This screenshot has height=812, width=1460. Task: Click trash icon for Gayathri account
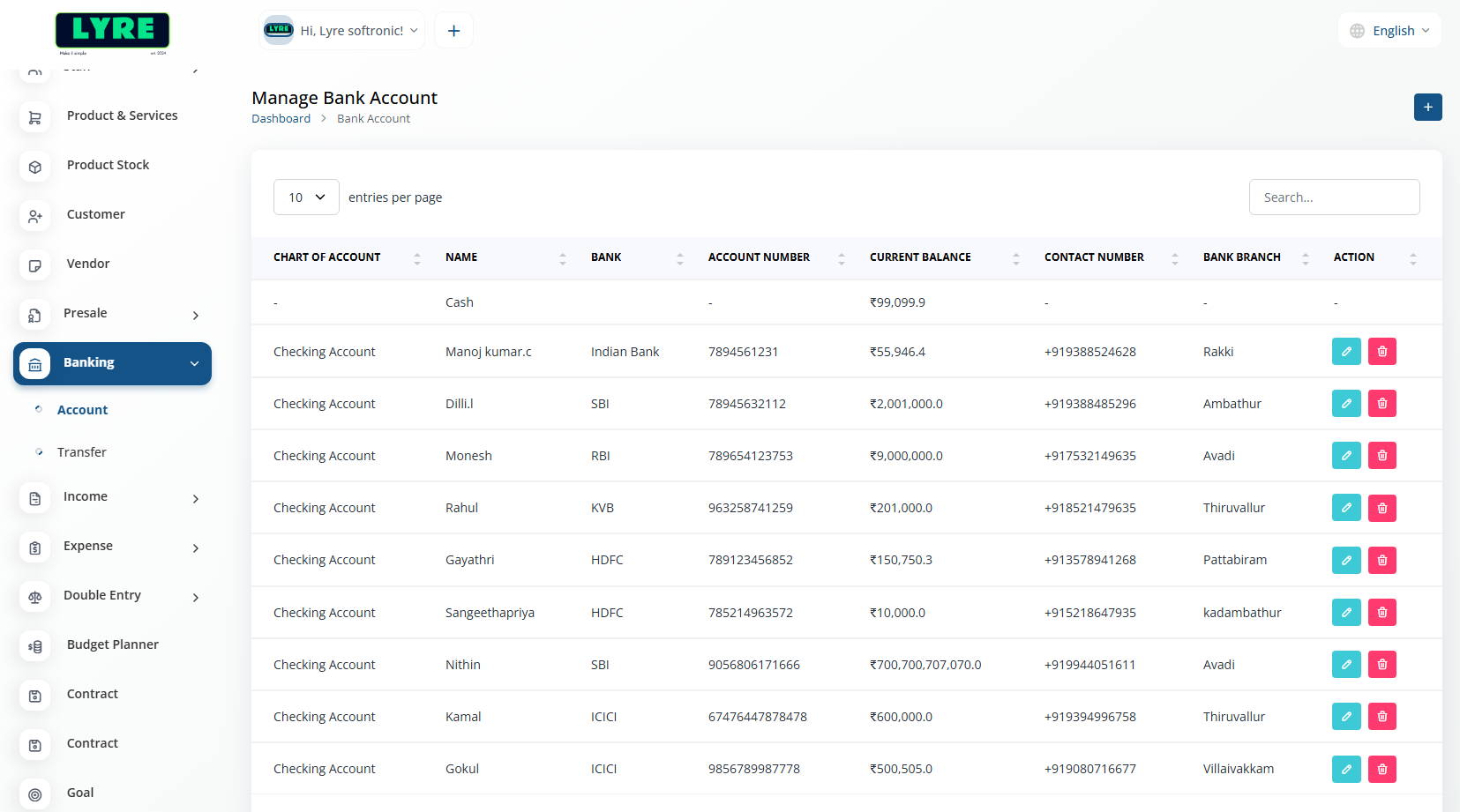pos(1381,560)
